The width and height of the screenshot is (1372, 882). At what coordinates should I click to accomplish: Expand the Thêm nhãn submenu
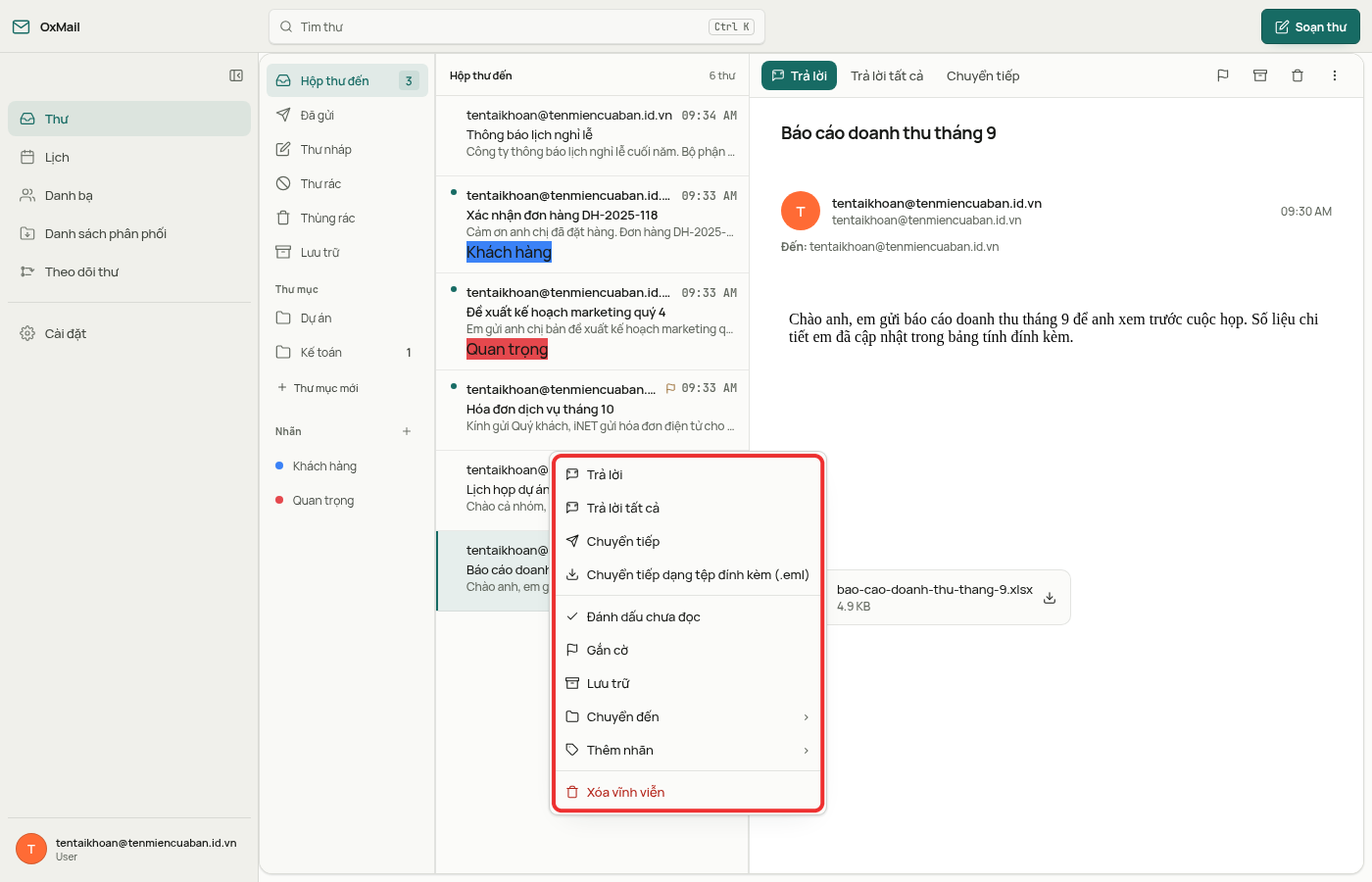[688, 750]
